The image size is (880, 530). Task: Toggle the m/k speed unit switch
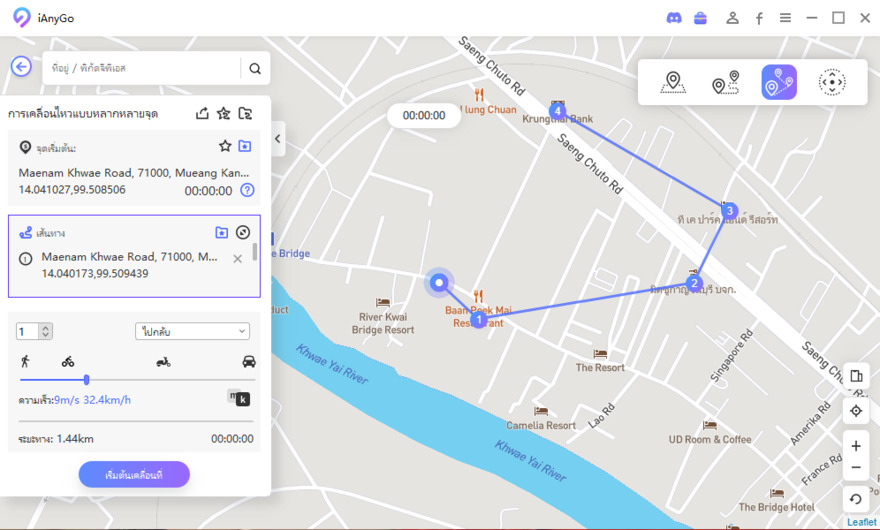tap(239, 398)
